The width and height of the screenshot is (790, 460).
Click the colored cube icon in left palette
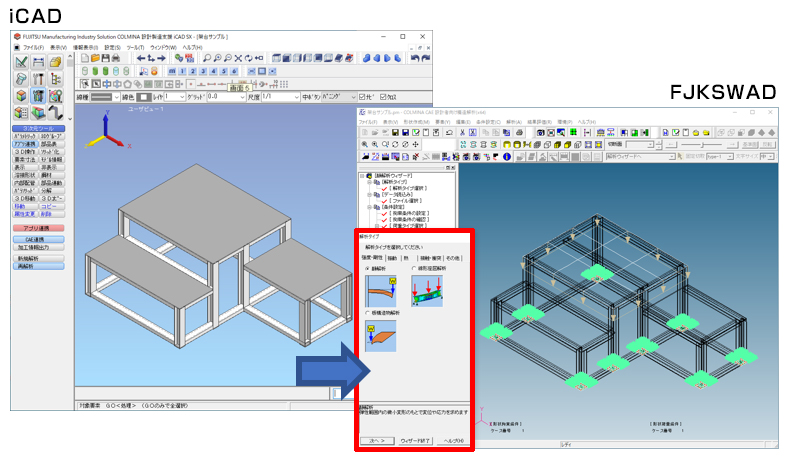pos(21,96)
